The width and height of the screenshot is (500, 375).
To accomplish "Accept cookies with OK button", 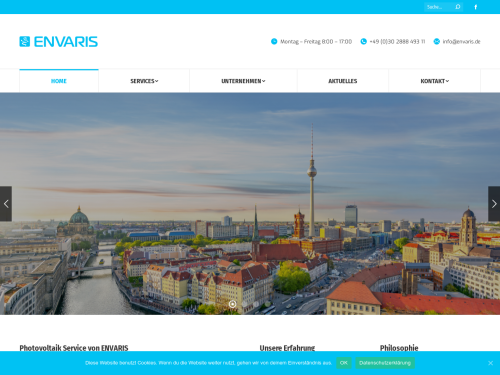I will click(344, 363).
